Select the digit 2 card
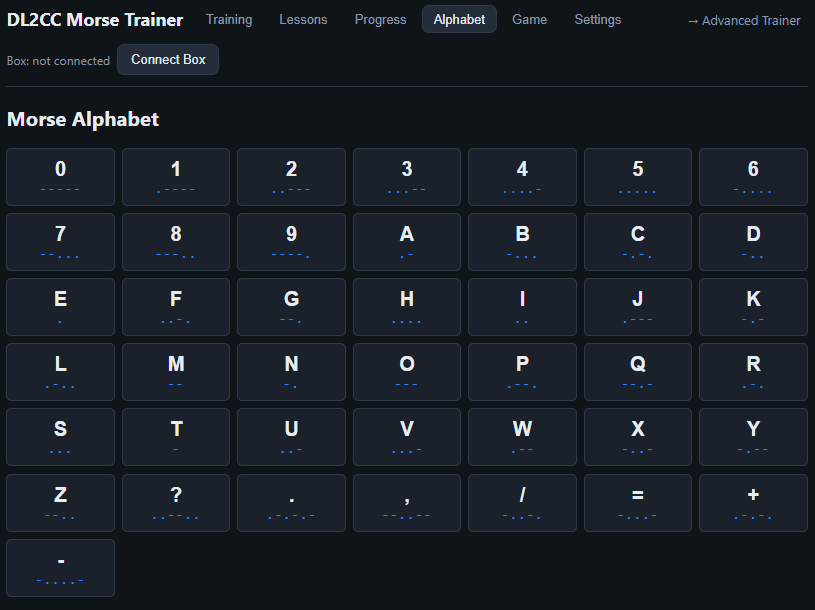 point(292,177)
